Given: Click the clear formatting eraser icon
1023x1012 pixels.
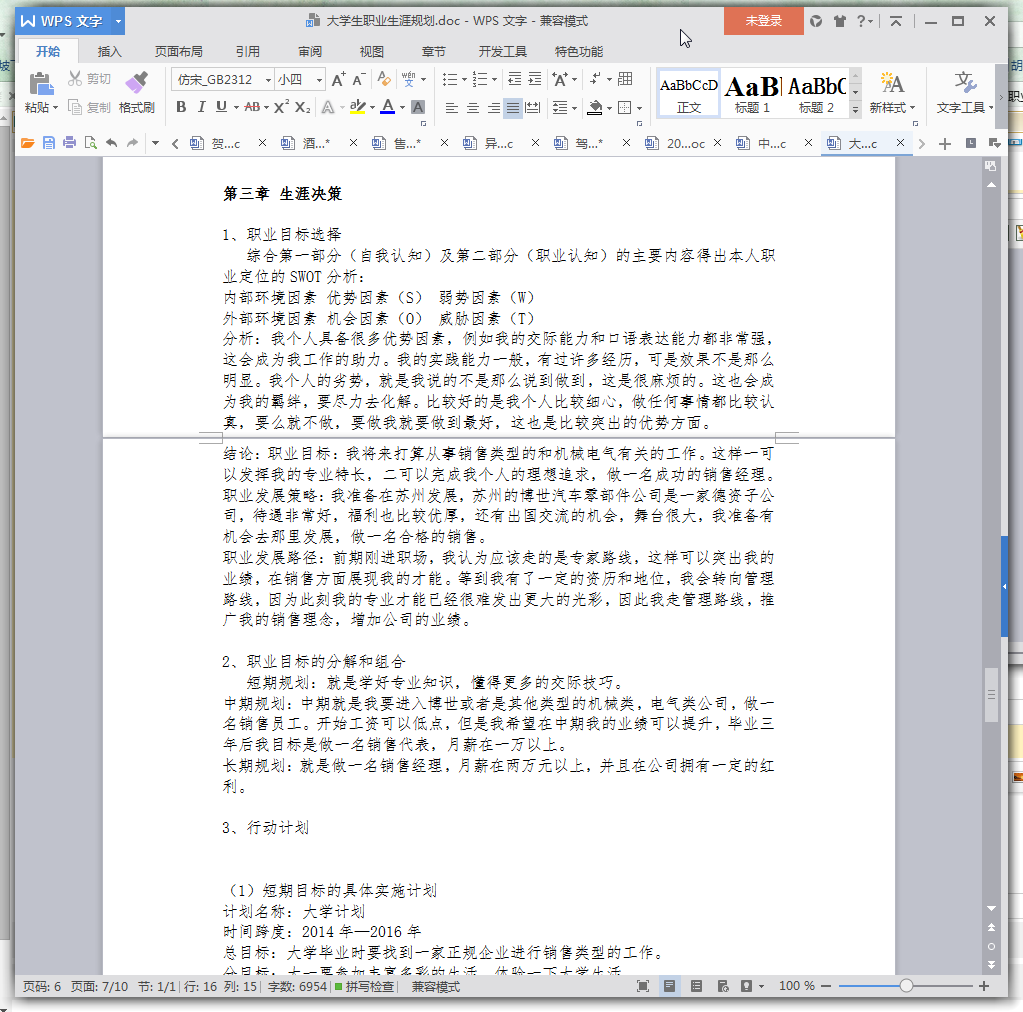Looking at the screenshot, I should [x=384, y=80].
